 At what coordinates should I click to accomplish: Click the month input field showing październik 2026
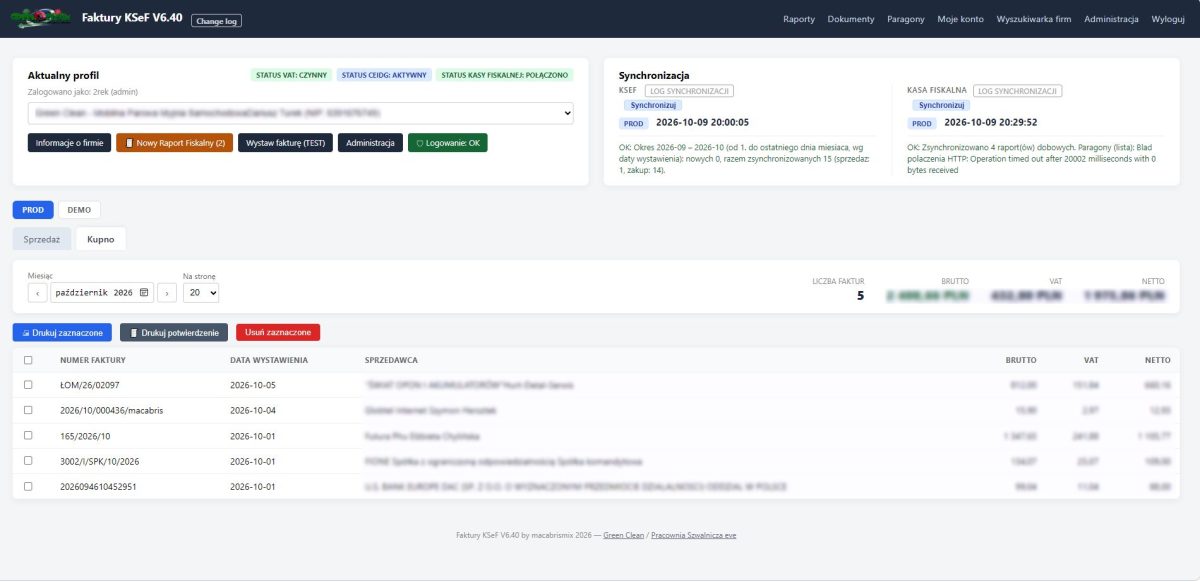[x=102, y=293]
